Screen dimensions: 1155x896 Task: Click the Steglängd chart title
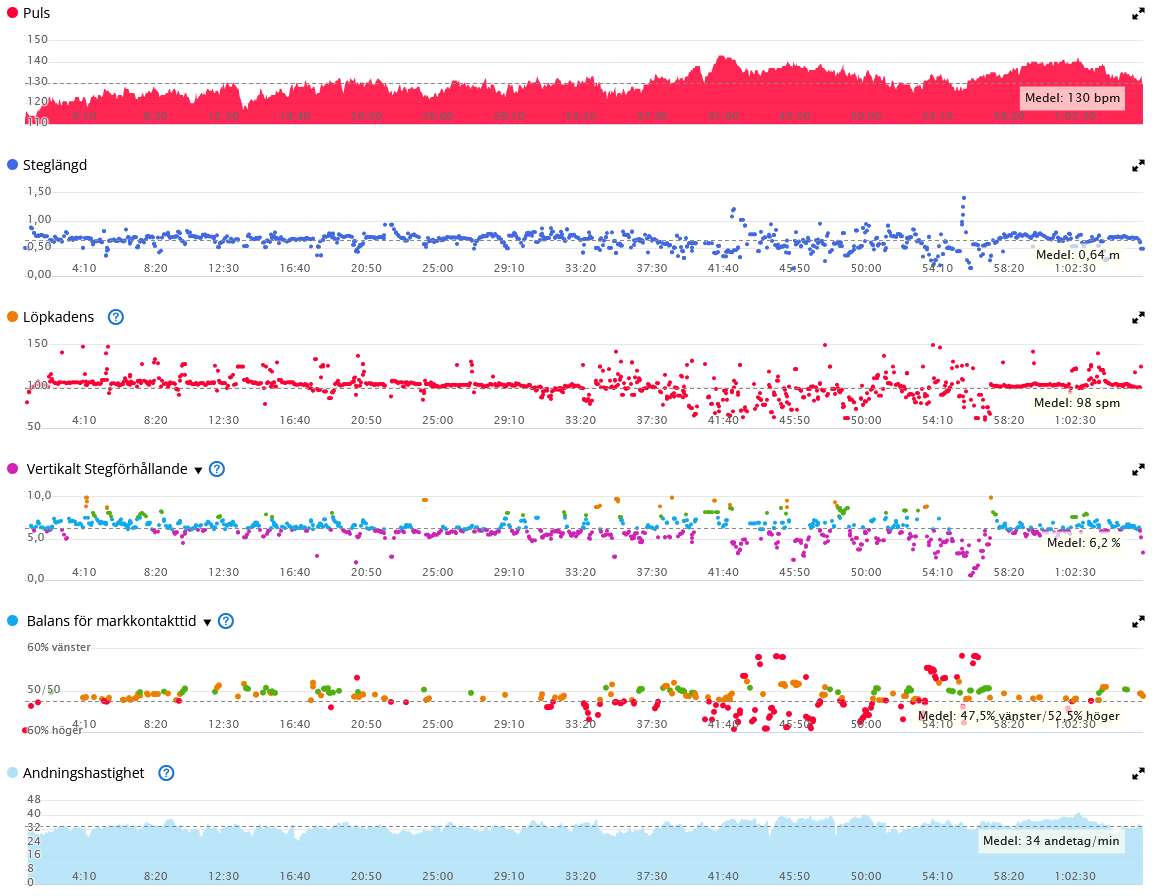[x=55, y=165]
